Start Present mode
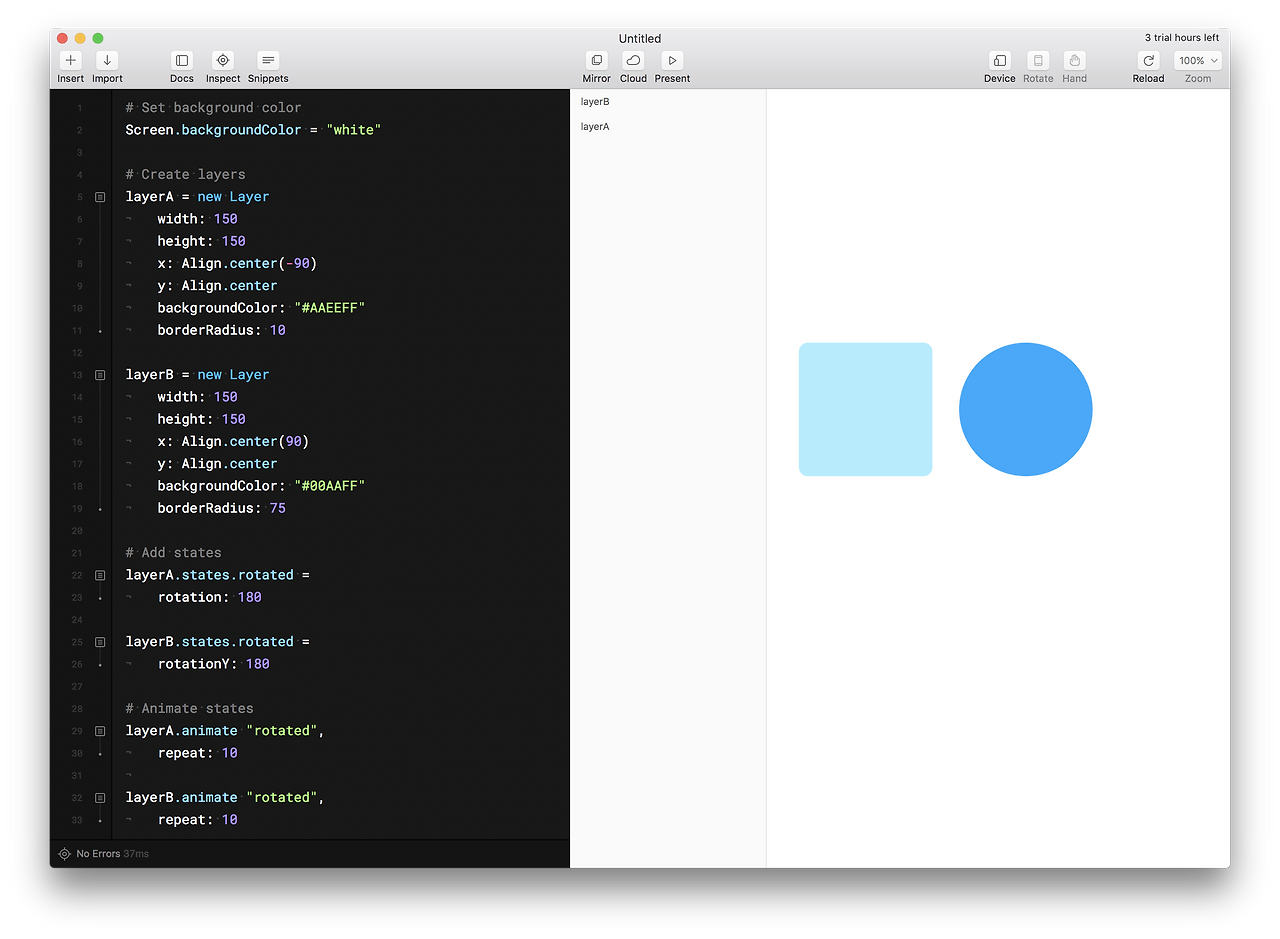The height and width of the screenshot is (939, 1280). 672,61
